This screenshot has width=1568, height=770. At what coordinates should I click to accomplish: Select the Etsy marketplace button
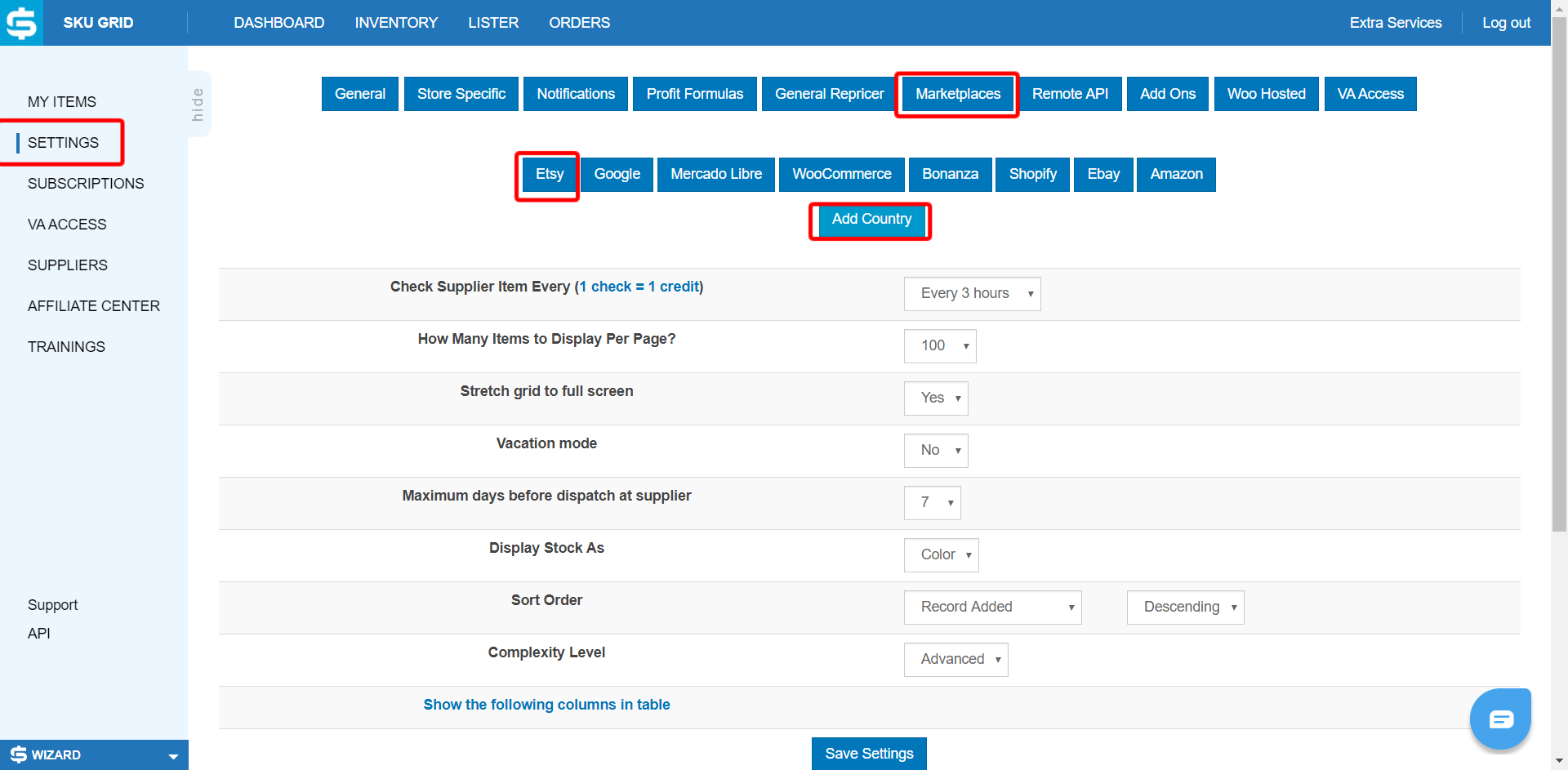pos(550,174)
